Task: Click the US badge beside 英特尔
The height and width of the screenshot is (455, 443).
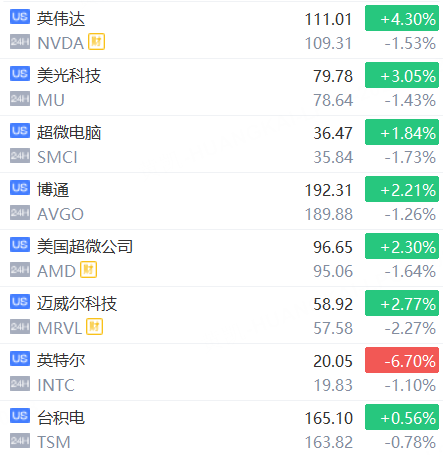Action: [x=20, y=359]
